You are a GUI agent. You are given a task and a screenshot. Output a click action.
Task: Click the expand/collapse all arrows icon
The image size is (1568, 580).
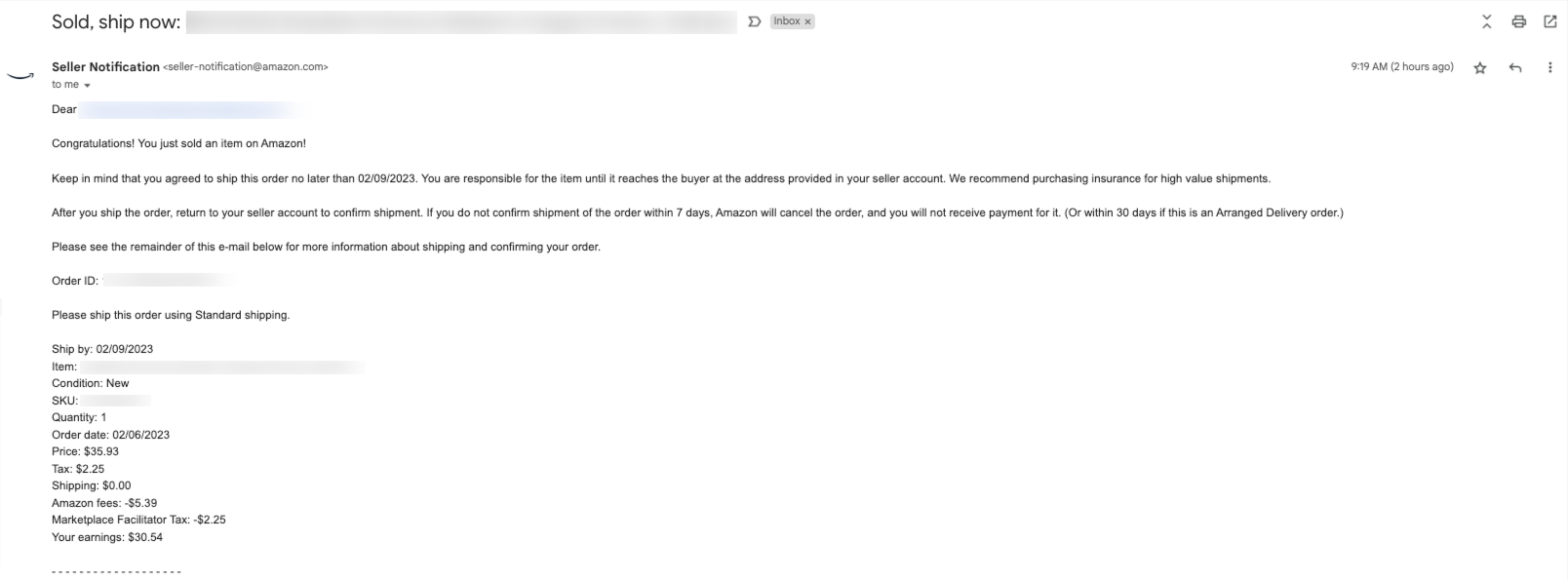click(1486, 21)
